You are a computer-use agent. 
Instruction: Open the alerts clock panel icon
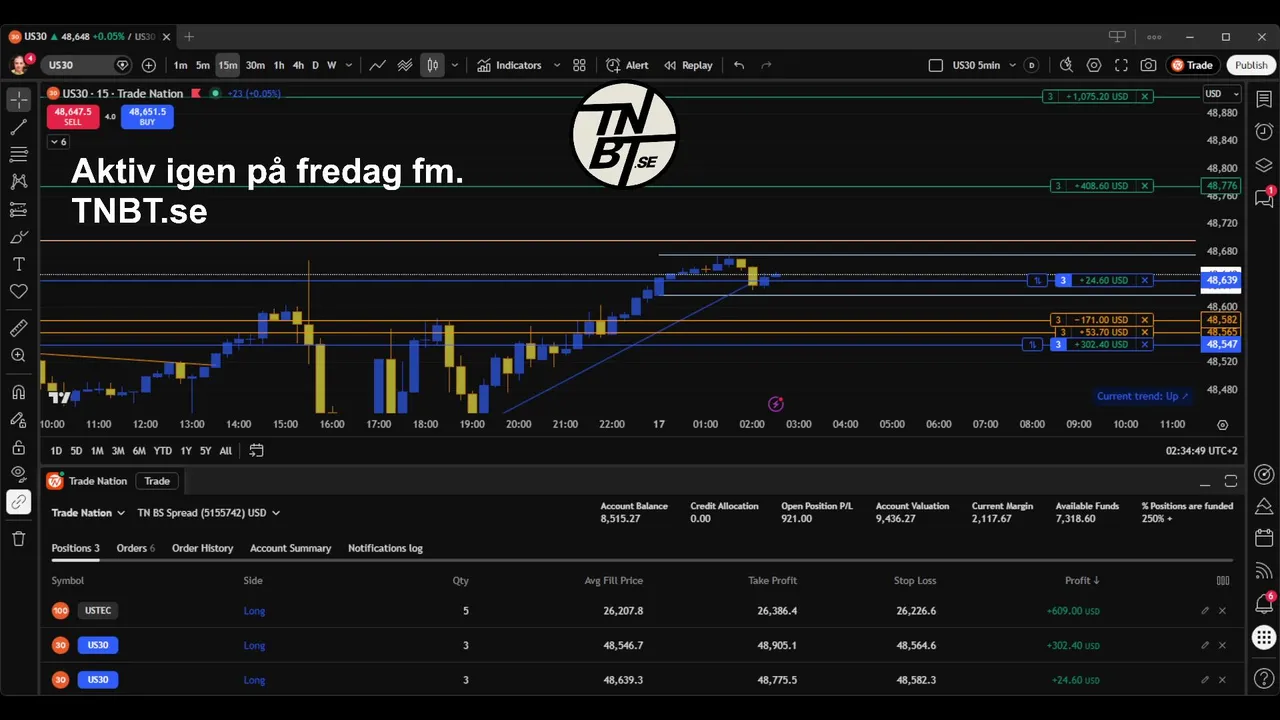click(x=1264, y=132)
